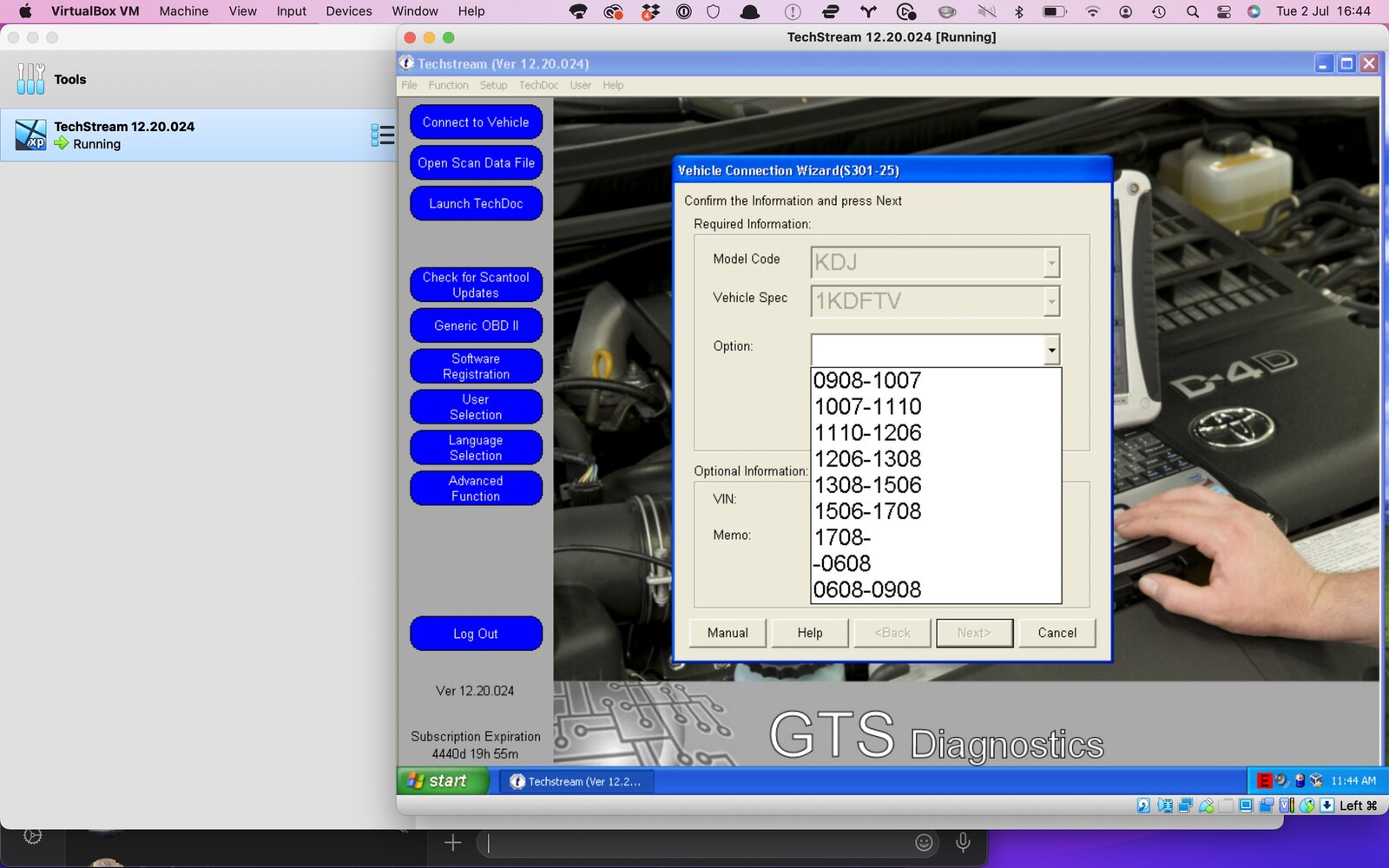Click the mouse integration icon in VirtualBox status bar
This screenshot has height=868, width=1389.
(1307, 806)
